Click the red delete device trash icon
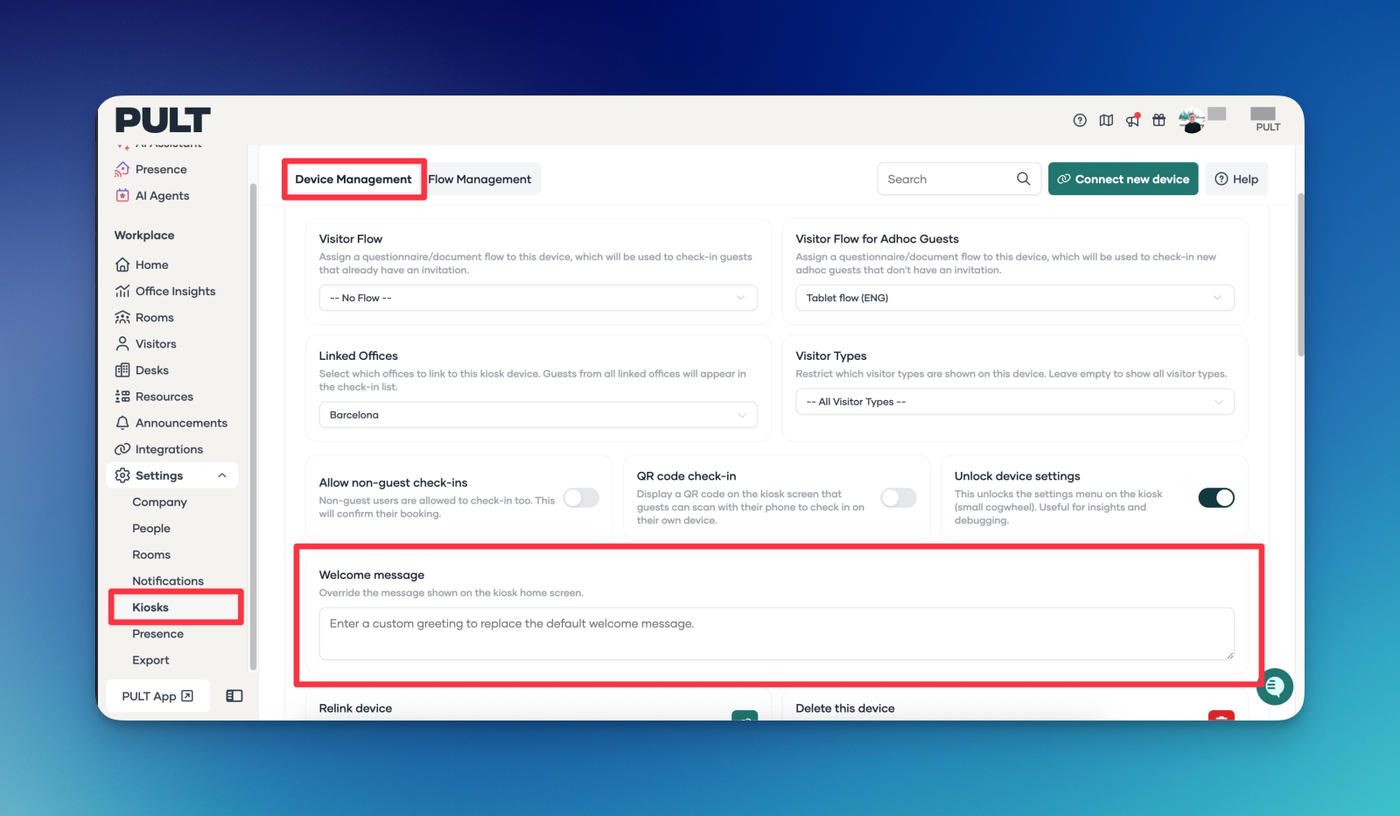Viewport: 1400px width, 816px height. point(1221,718)
